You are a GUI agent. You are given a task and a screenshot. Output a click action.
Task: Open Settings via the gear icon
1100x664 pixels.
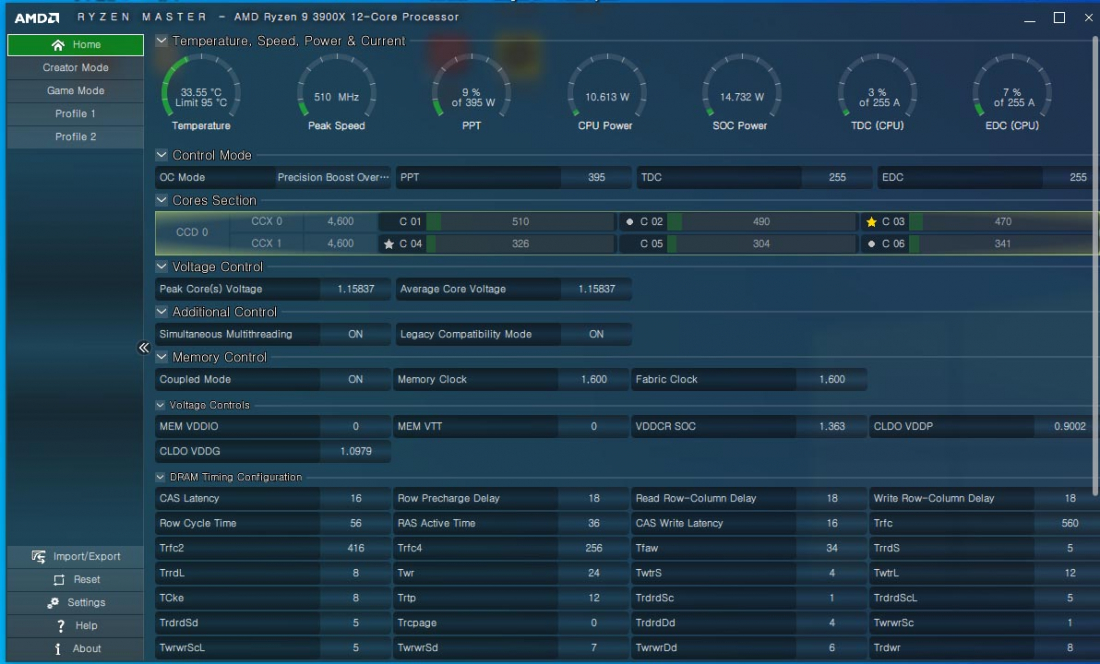(53, 603)
